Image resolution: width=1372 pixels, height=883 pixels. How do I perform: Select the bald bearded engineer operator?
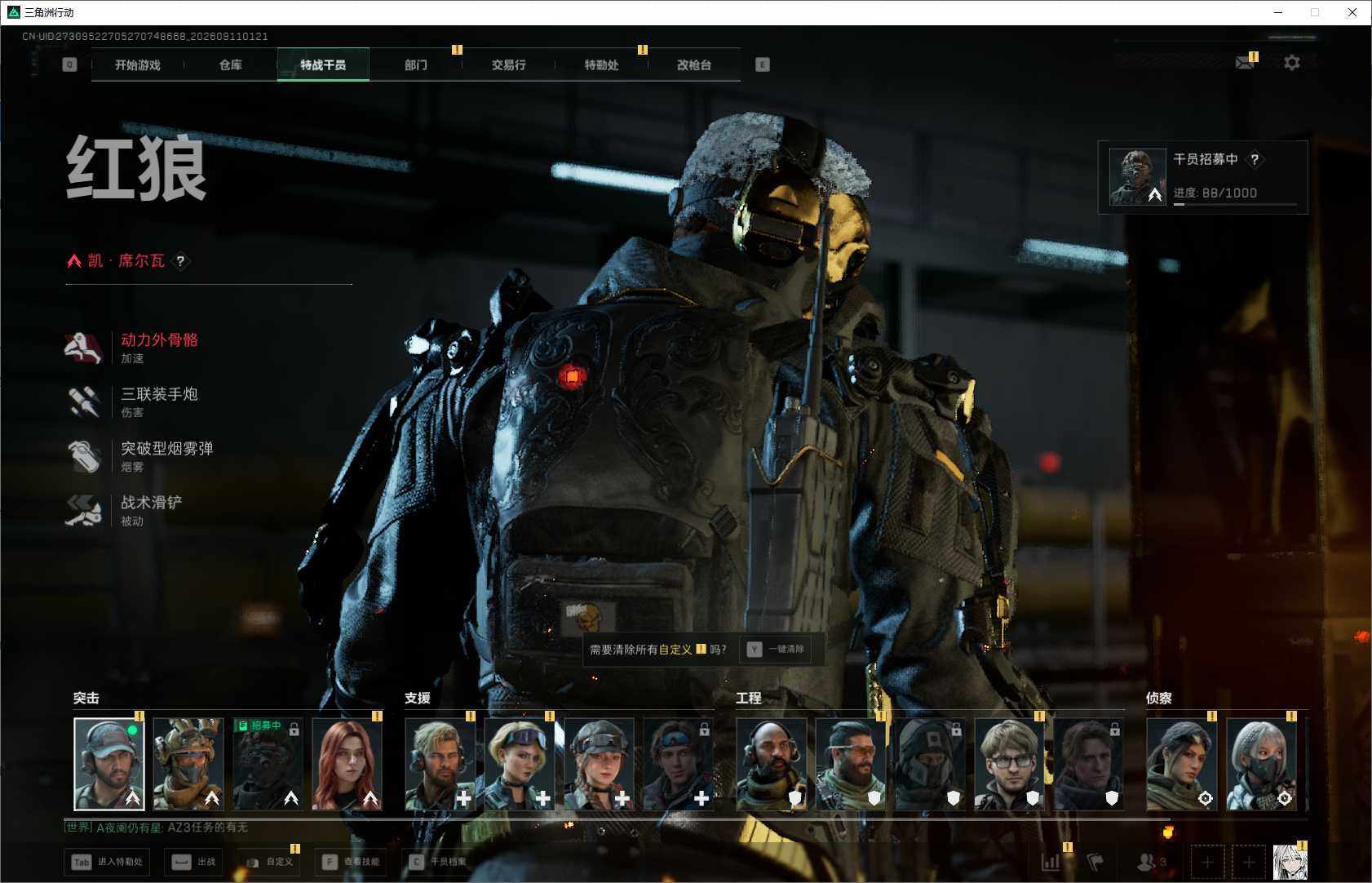click(x=772, y=764)
